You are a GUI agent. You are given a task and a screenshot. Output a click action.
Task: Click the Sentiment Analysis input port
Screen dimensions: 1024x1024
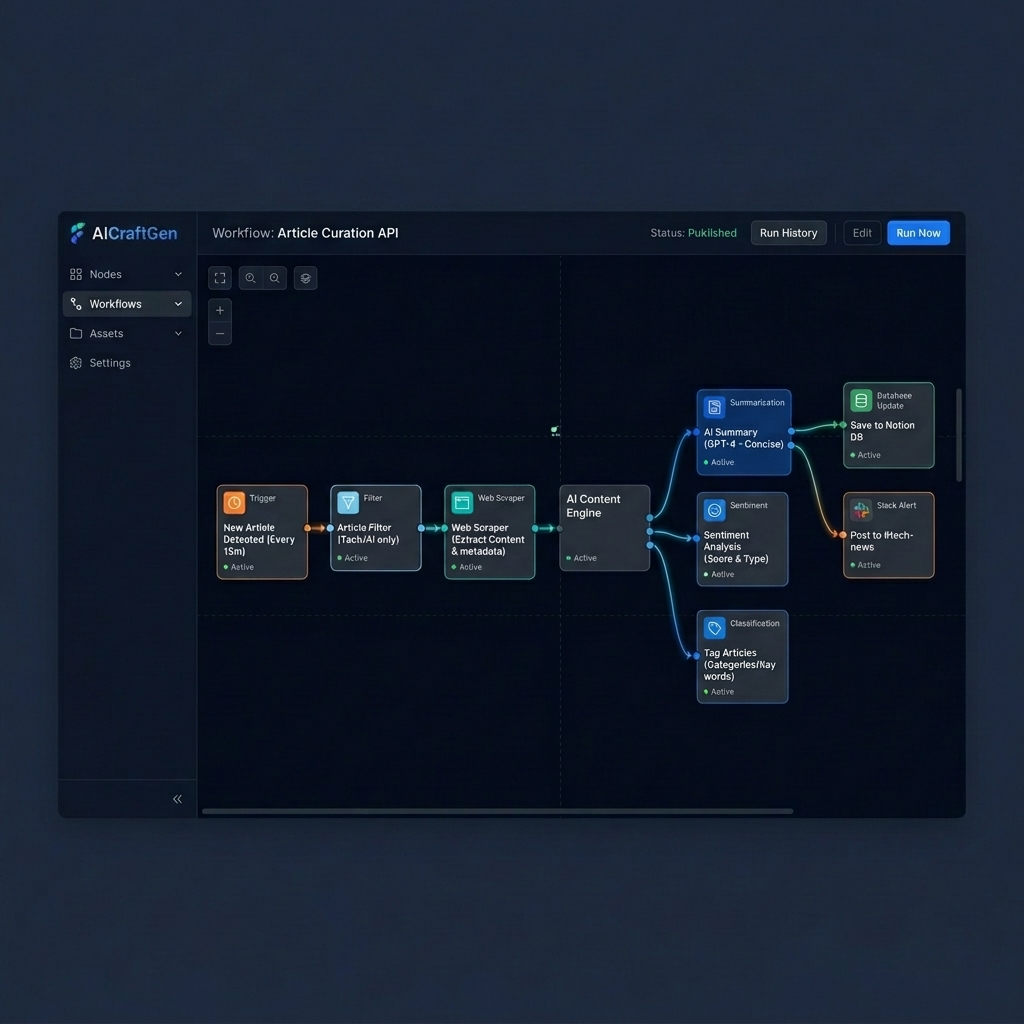point(697,539)
